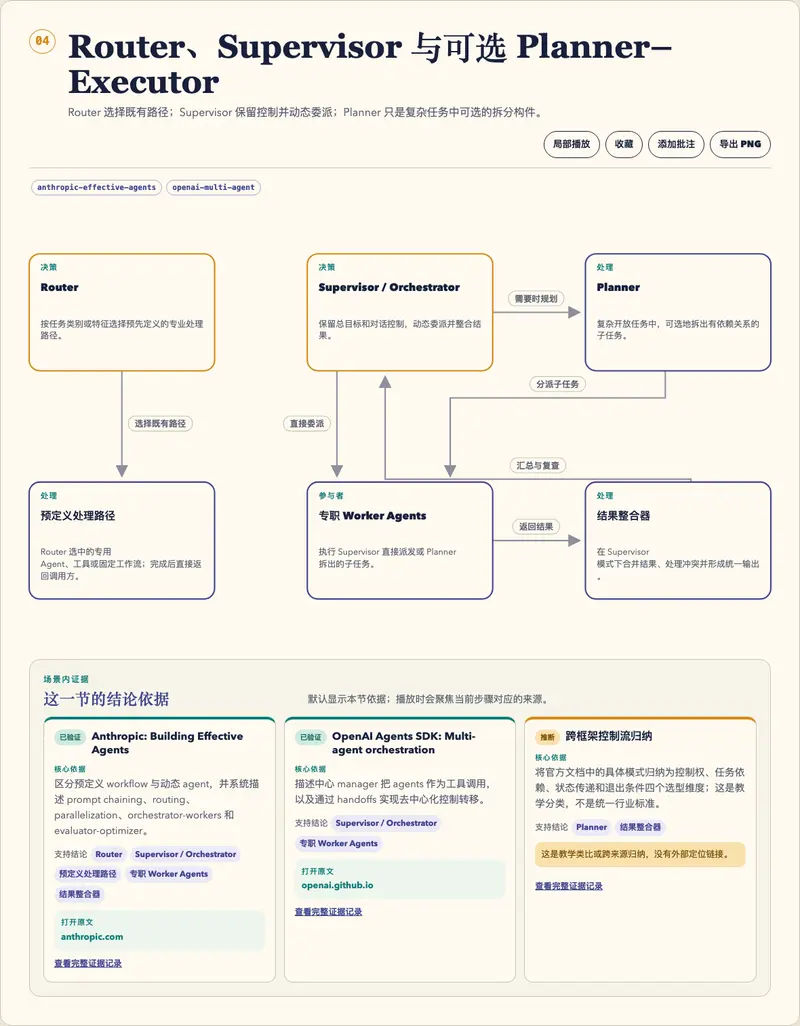
Task: Click the 返回结果 edge label
Action: [x=536, y=526]
